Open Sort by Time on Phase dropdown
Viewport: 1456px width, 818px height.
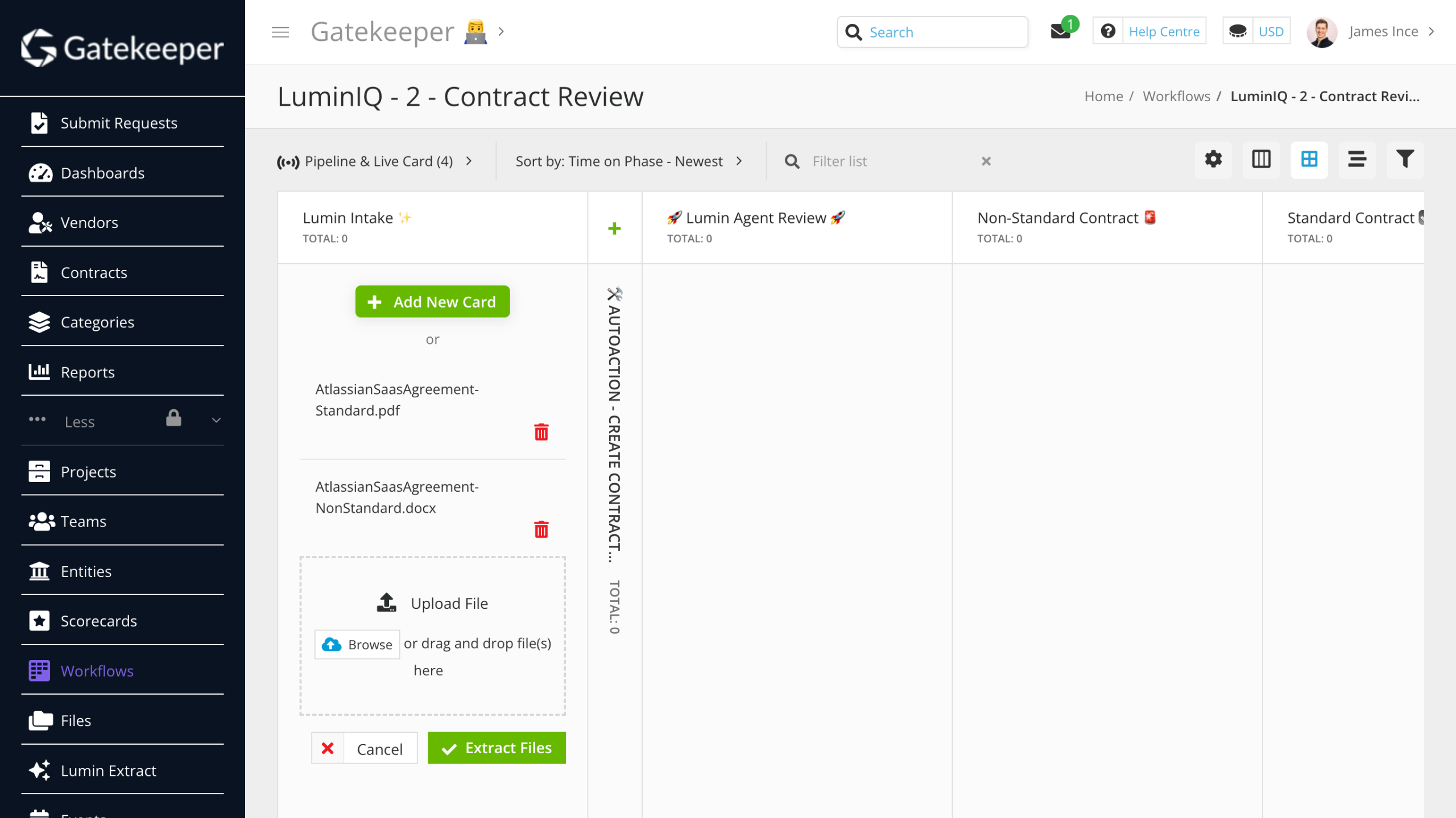coord(628,161)
